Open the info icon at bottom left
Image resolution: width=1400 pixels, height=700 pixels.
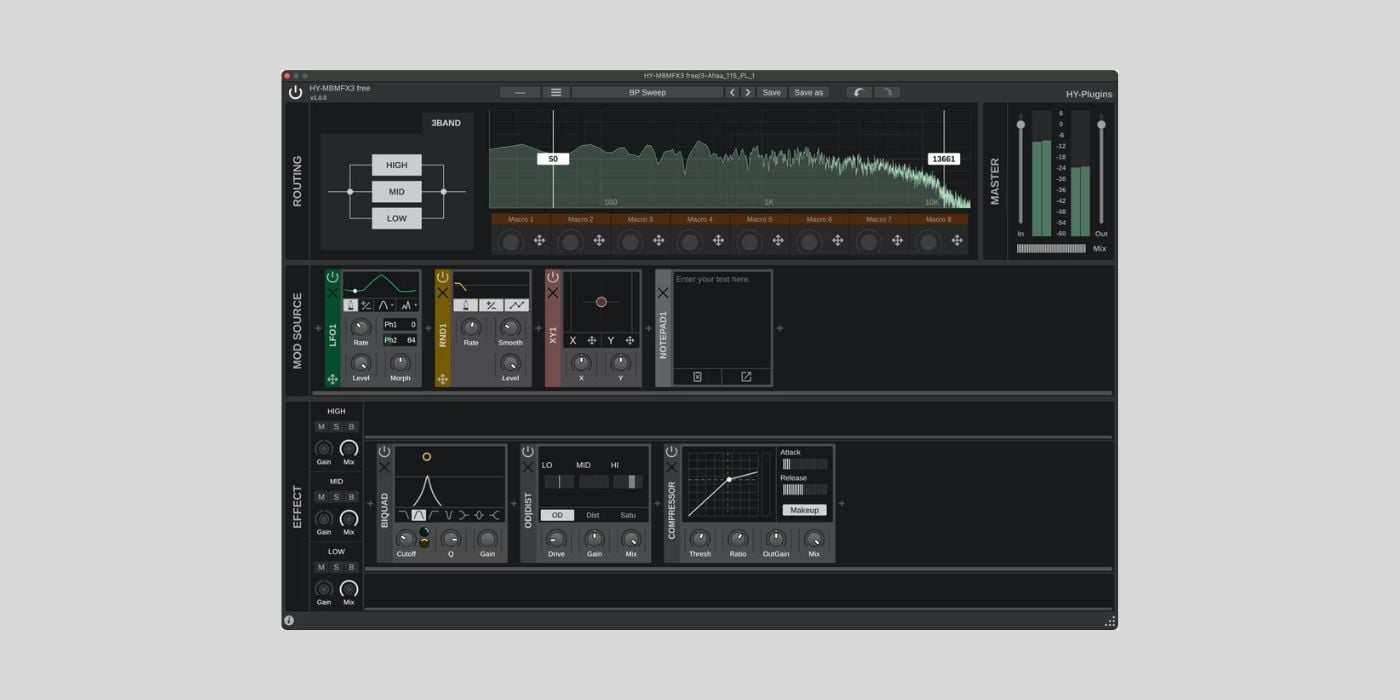coord(289,621)
